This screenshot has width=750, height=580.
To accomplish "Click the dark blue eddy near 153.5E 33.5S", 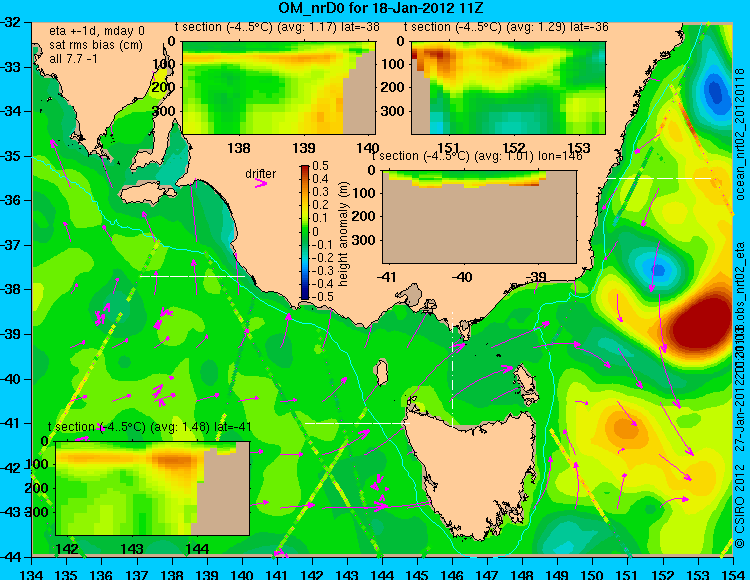I will coord(715,91).
